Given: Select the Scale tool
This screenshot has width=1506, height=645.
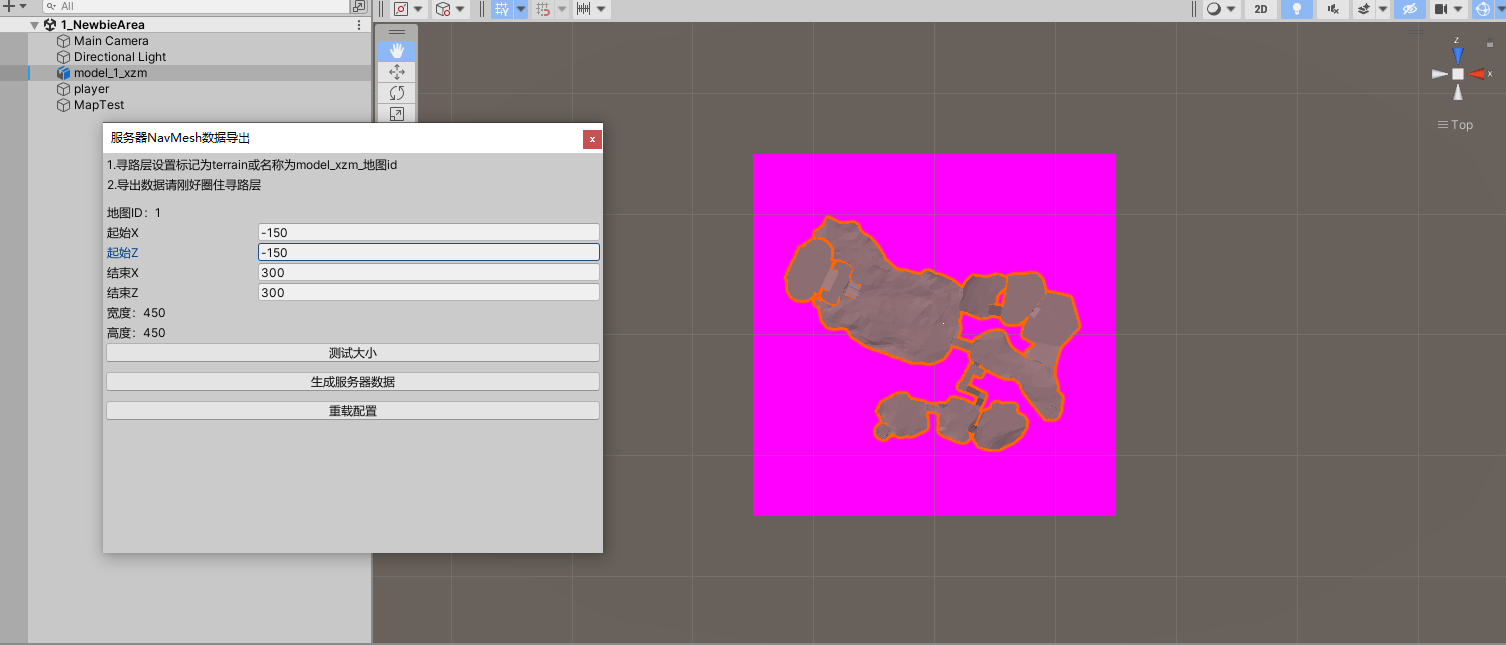Looking at the screenshot, I should (396, 114).
